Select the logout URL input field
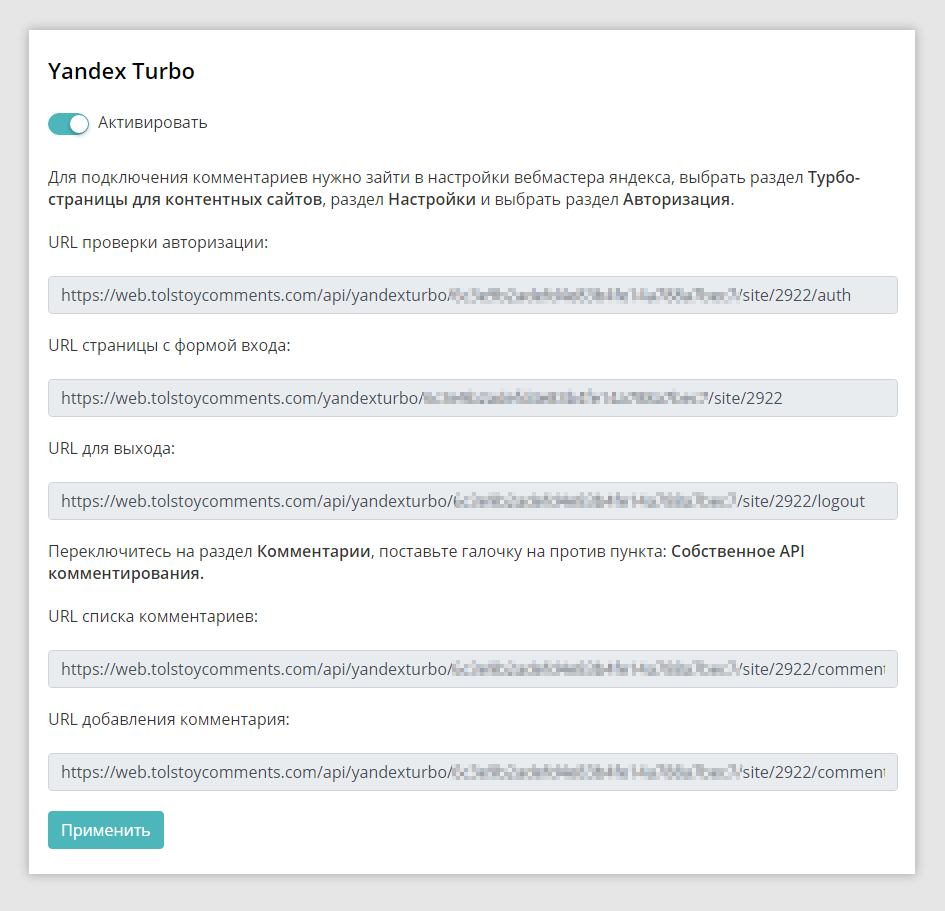945x911 pixels. pos(472,501)
